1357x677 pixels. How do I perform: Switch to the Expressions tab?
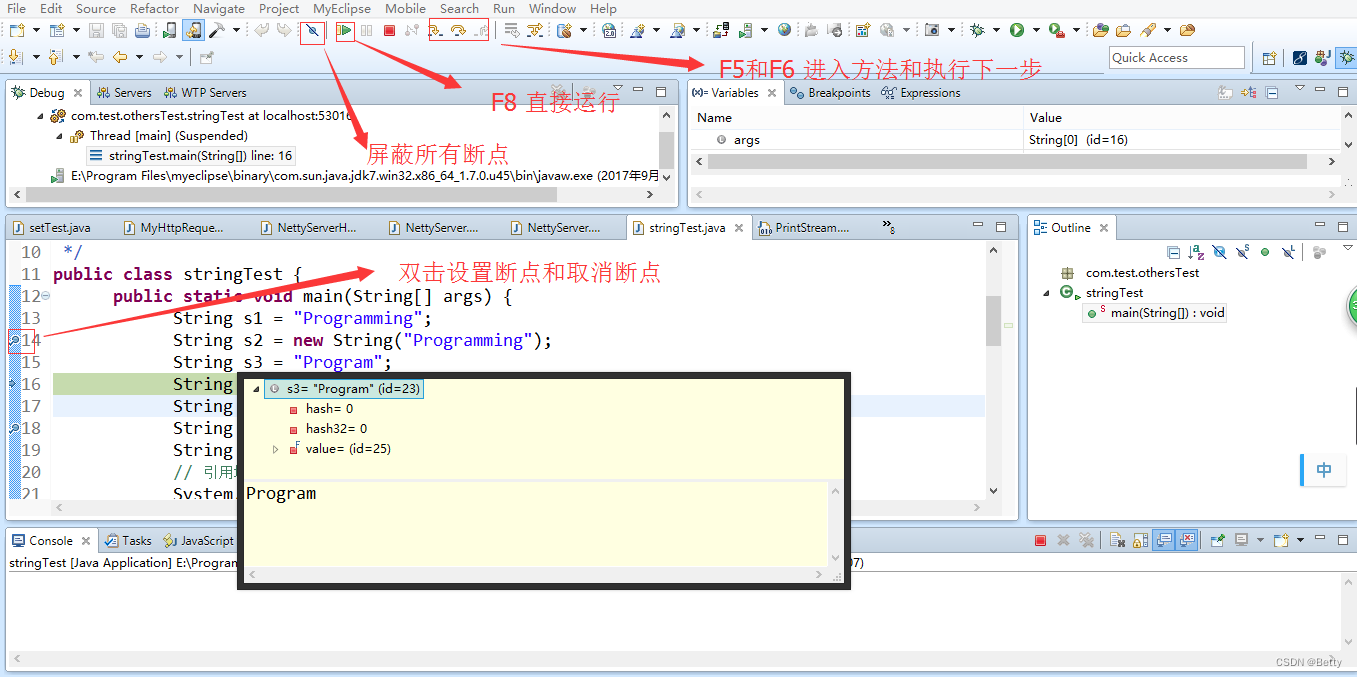pos(921,93)
